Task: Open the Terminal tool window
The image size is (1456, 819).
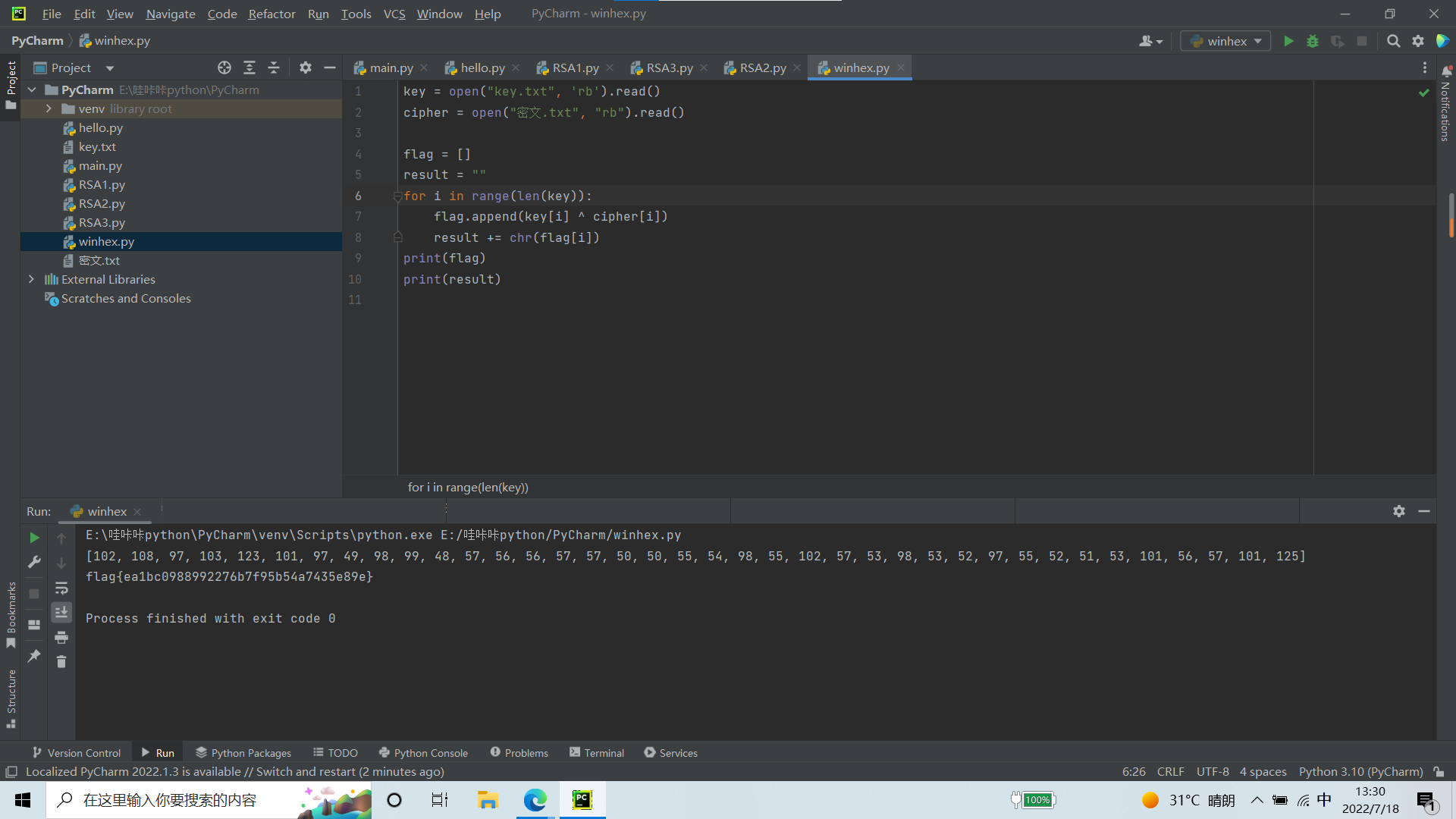Action: click(x=597, y=752)
